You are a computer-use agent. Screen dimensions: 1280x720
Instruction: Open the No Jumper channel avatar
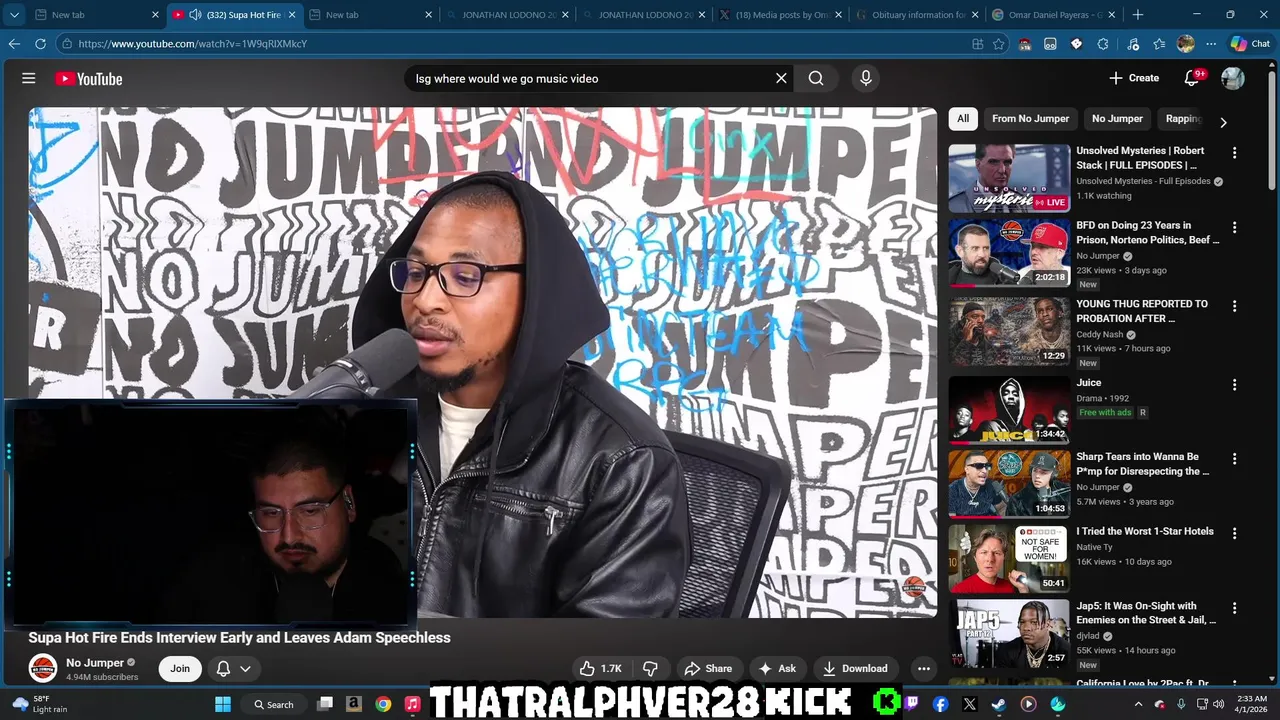click(43, 668)
